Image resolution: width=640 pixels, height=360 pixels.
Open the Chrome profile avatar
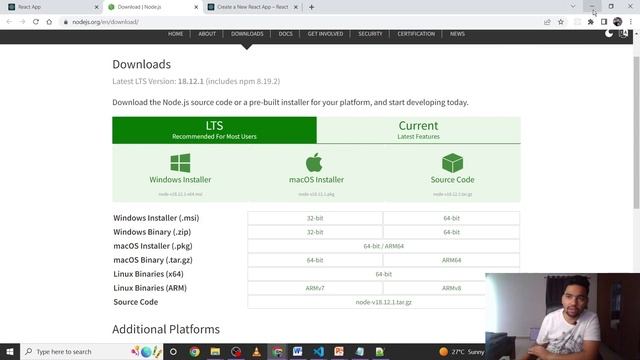[618, 22]
